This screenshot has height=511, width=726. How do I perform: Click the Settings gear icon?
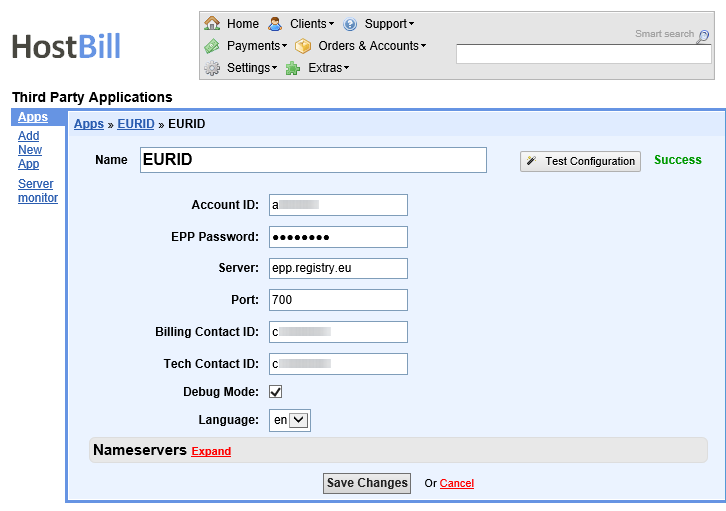click(x=212, y=68)
